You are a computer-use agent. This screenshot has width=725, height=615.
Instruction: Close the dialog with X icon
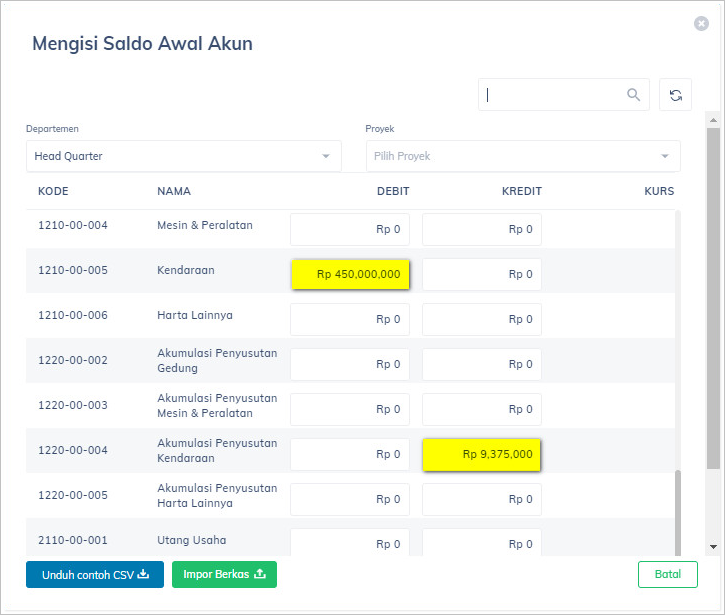(x=701, y=23)
